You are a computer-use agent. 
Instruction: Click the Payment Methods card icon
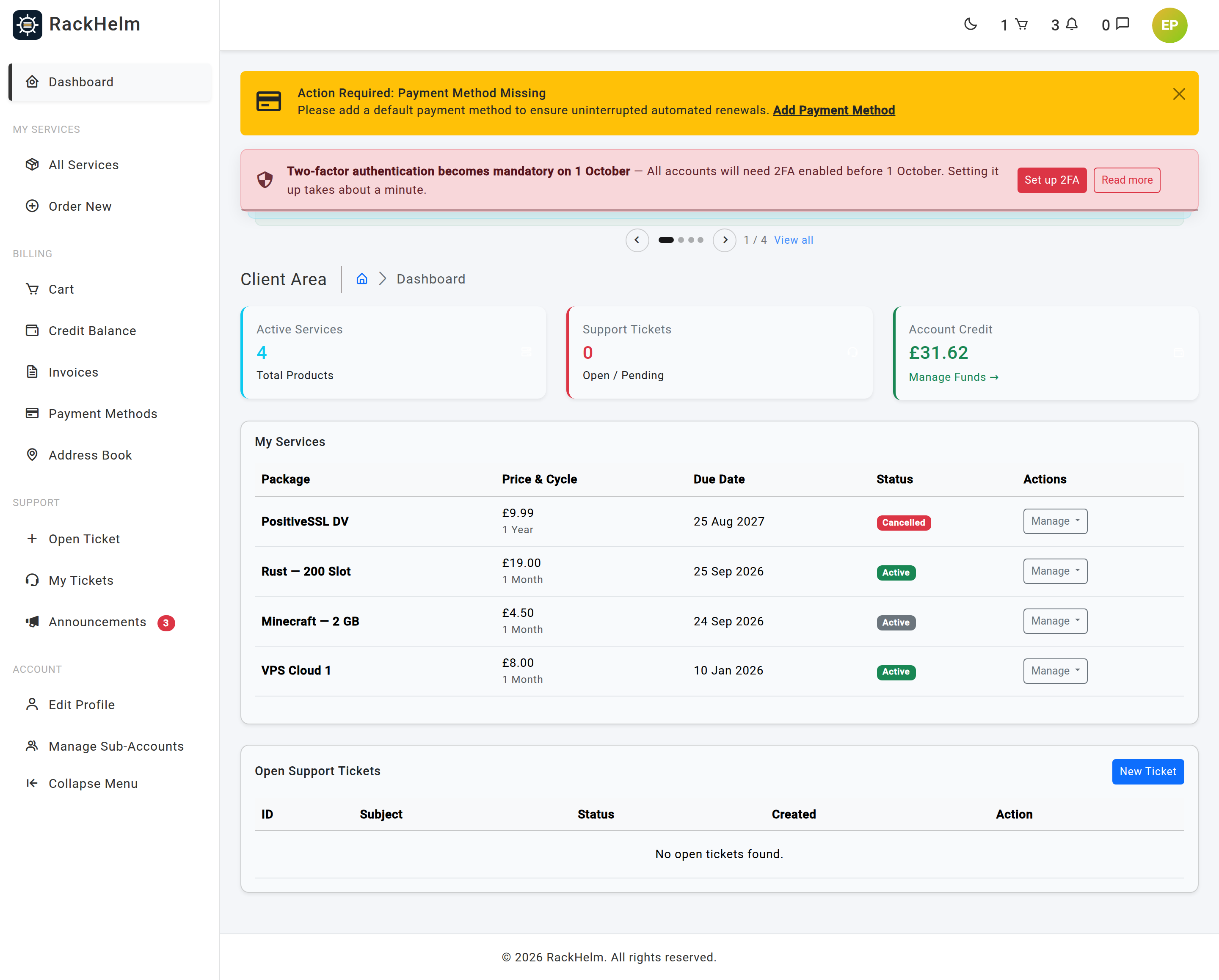pos(32,413)
